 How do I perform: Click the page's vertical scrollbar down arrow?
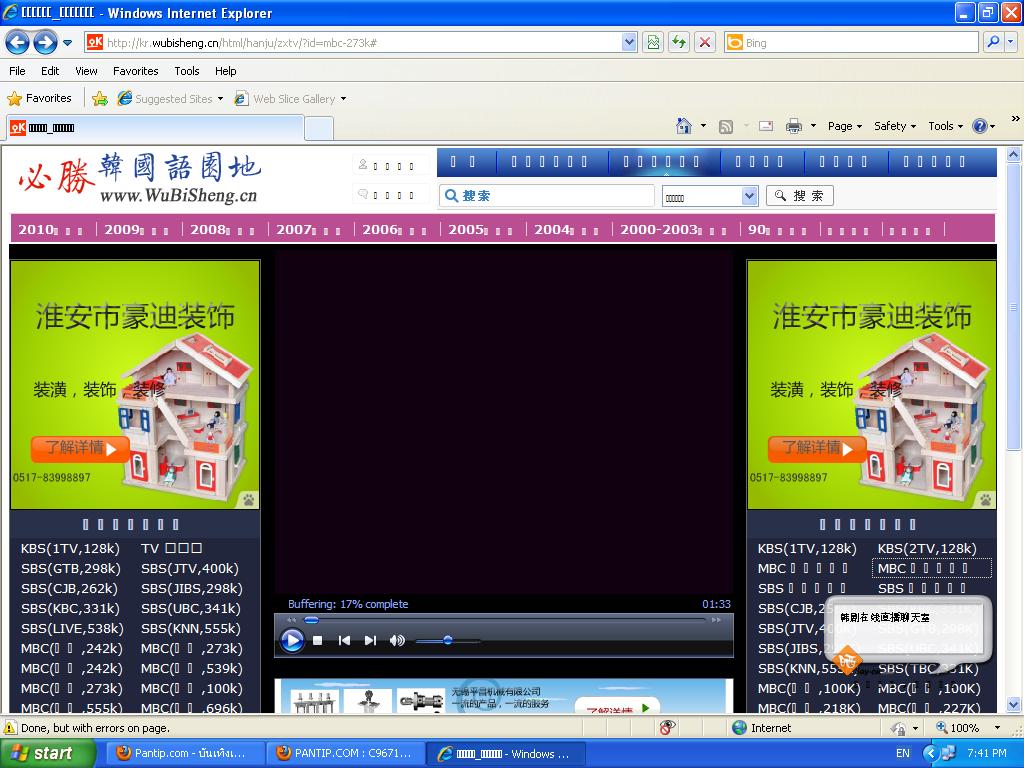click(x=1013, y=705)
